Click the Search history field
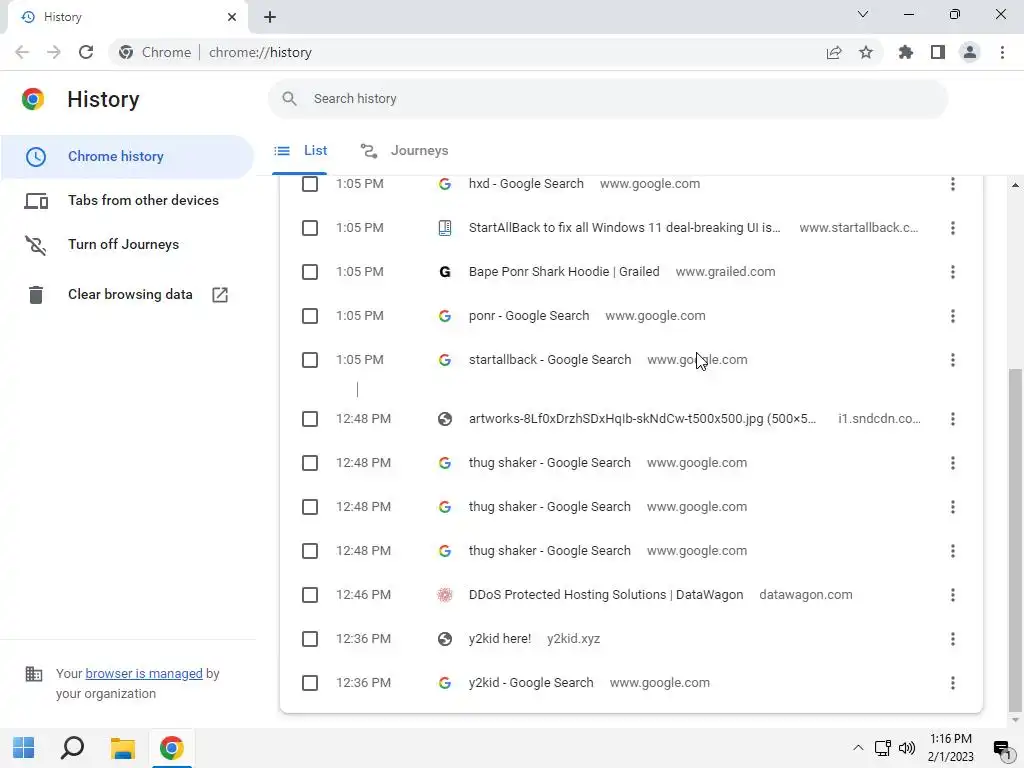This screenshot has width=1024, height=768. (608, 99)
